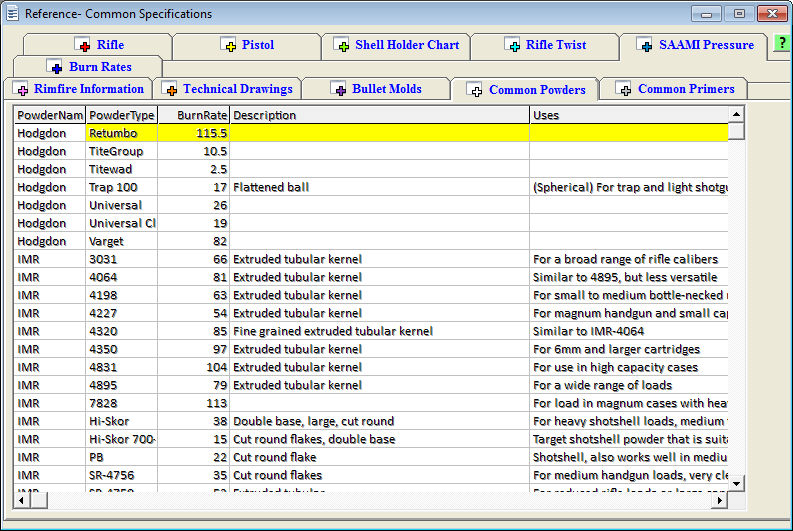Image resolution: width=793 pixels, height=531 pixels.
Task: Click the IMR 3031 powder type cell
Action: pos(122,259)
